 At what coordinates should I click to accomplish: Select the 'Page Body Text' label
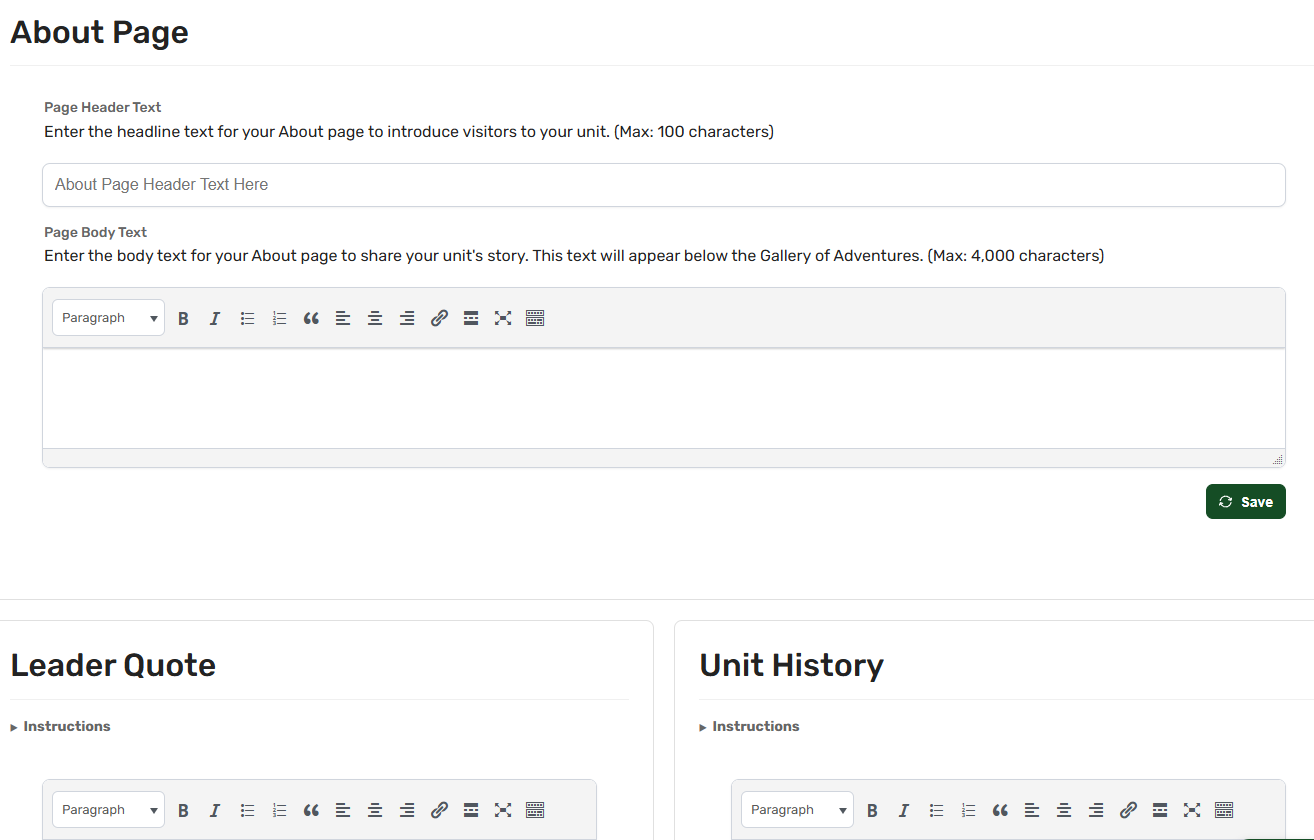96,232
